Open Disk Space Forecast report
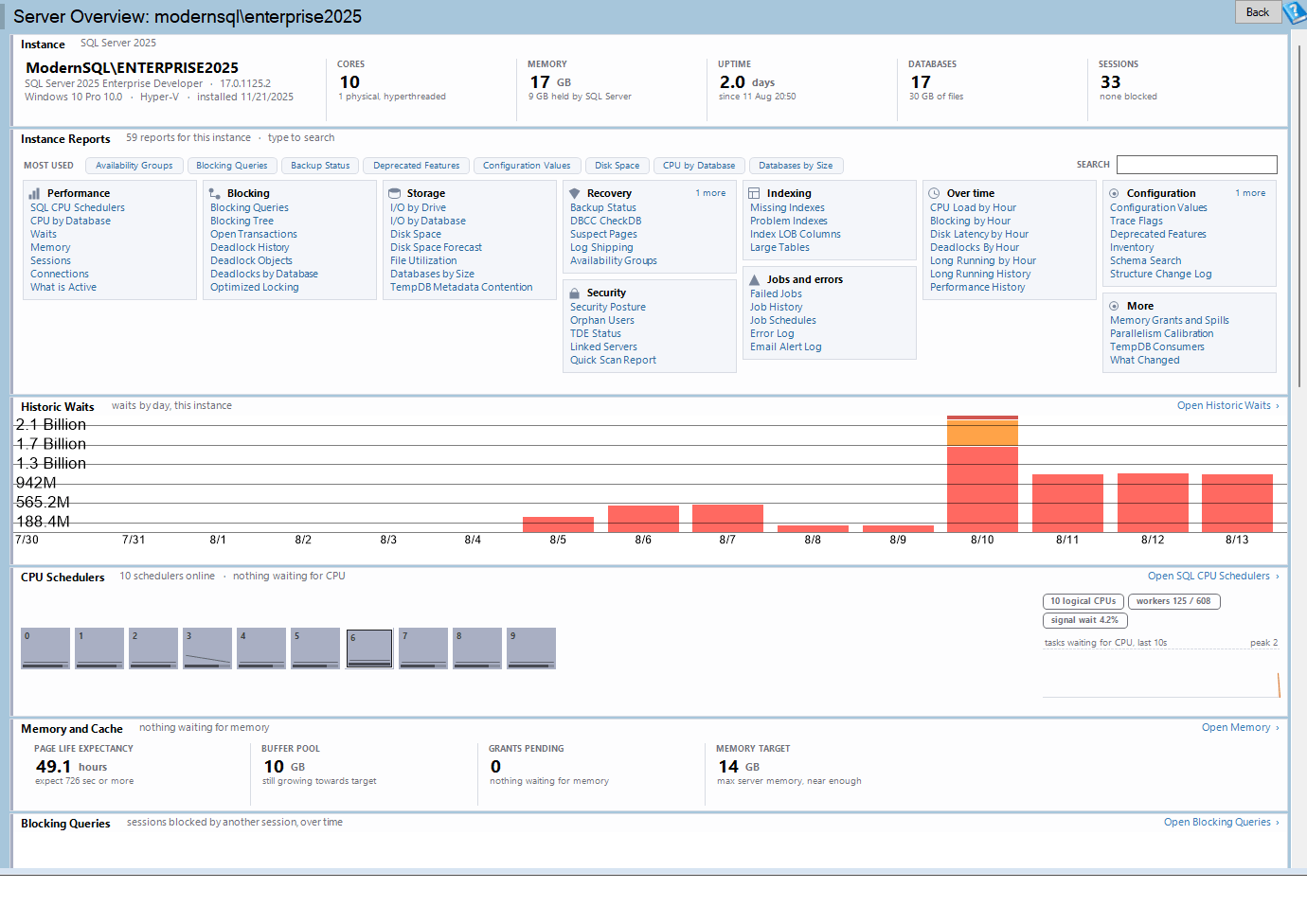1307x924 pixels. [x=436, y=247]
